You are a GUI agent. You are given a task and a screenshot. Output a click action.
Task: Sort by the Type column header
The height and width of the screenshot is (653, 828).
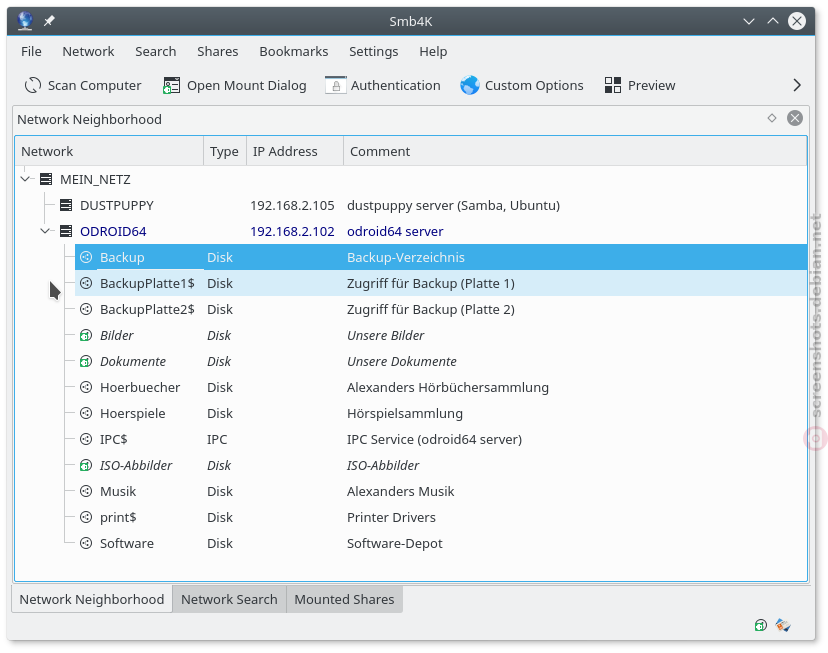click(x=225, y=152)
